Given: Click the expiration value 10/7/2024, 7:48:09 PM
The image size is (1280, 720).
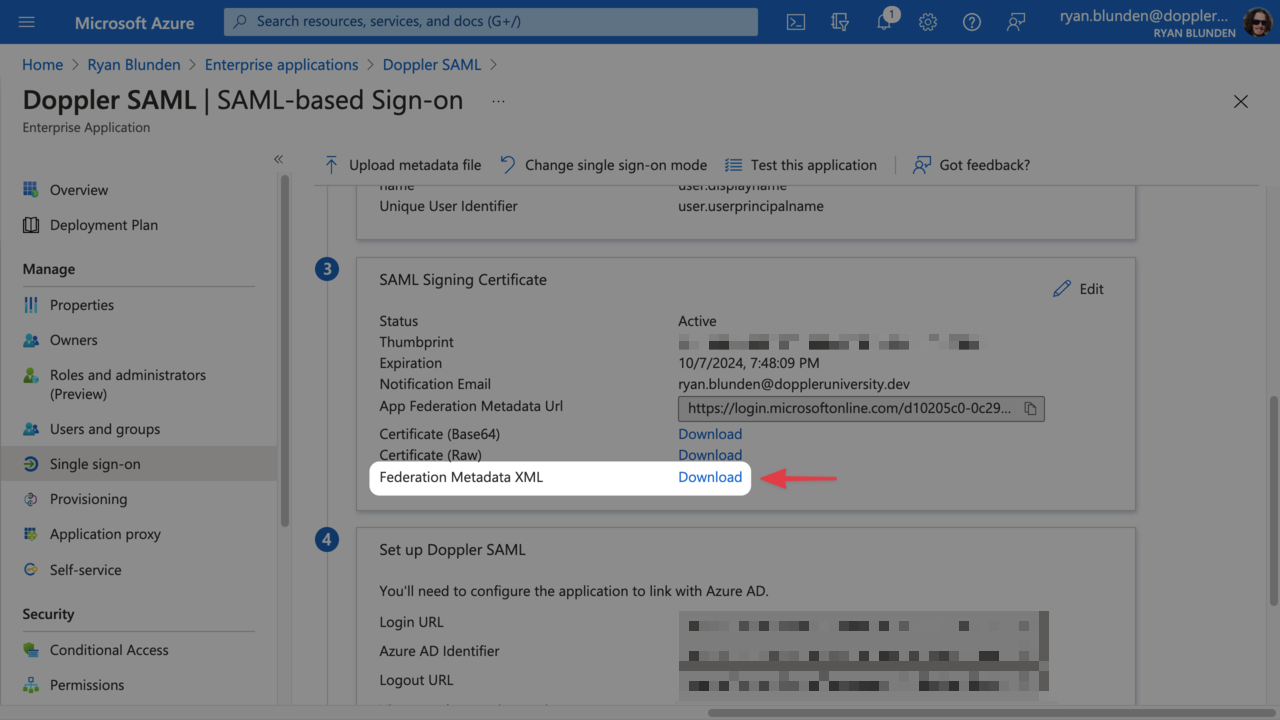Looking at the screenshot, I should click(749, 363).
